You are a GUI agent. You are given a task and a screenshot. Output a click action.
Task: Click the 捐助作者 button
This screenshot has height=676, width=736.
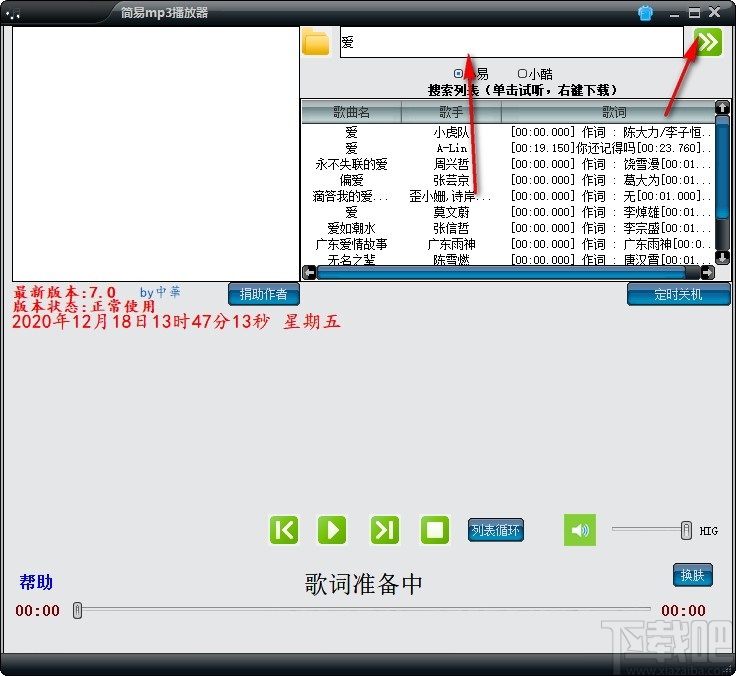pos(263,294)
